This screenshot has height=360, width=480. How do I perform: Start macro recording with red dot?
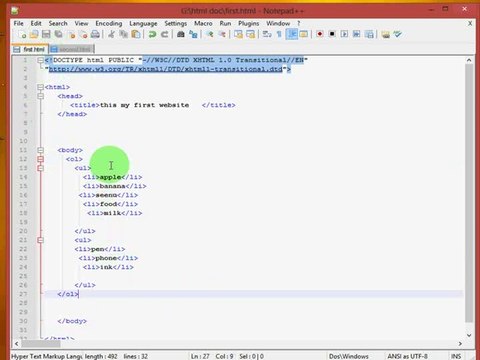pos(320,34)
